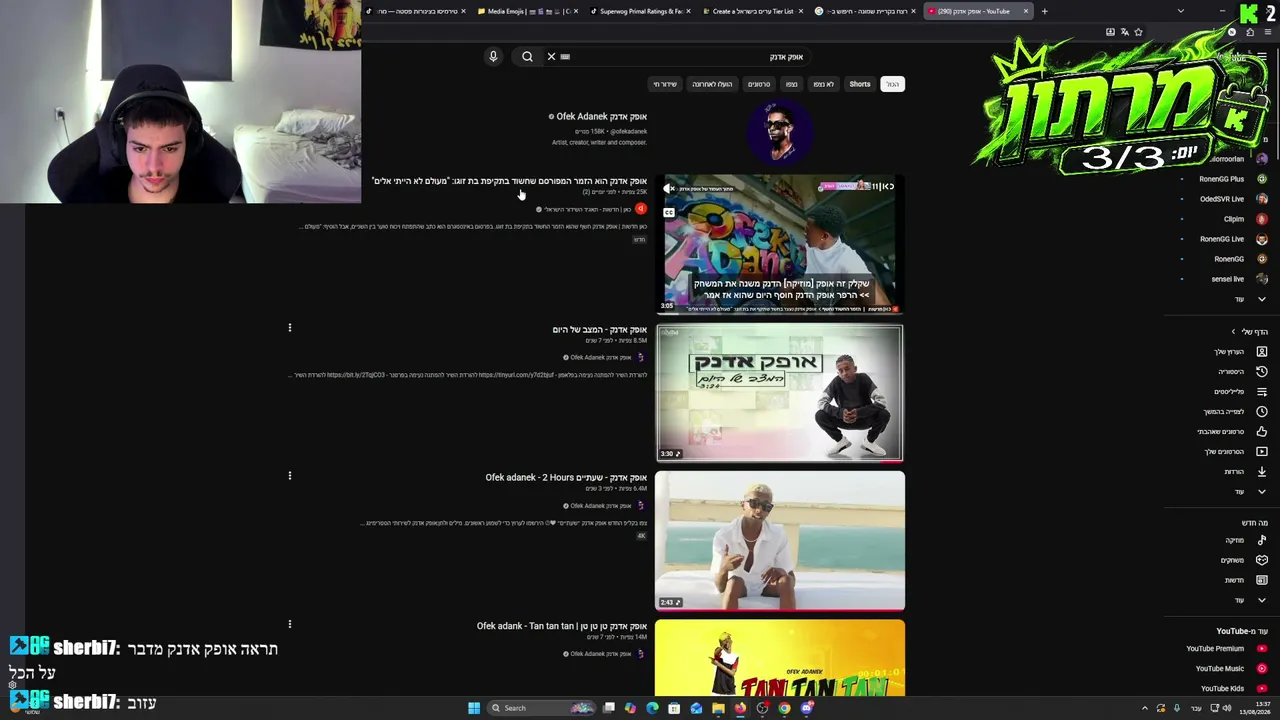Open News explore icon in sidebar
The width and height of the screenshot is (1280, 720).
[1262, 580]
